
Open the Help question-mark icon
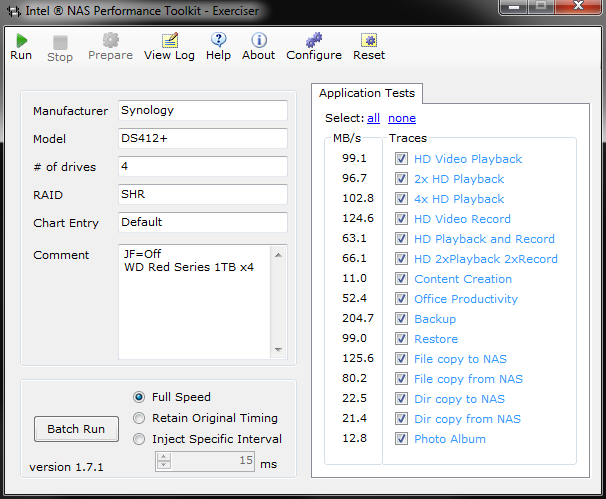[218, 40]
